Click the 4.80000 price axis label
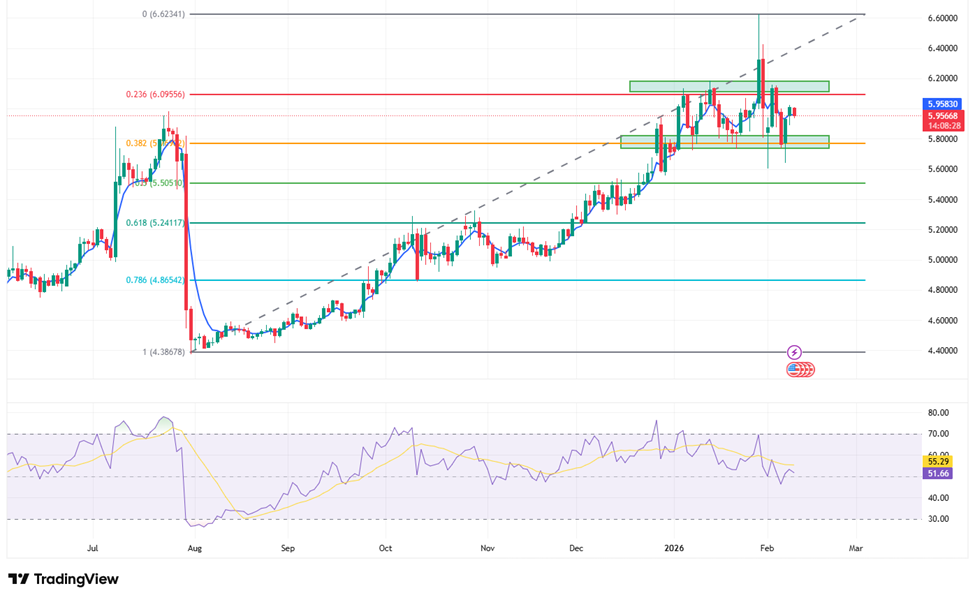The height and width of the screenshot is (600, 975). click(x=942, y=290)
